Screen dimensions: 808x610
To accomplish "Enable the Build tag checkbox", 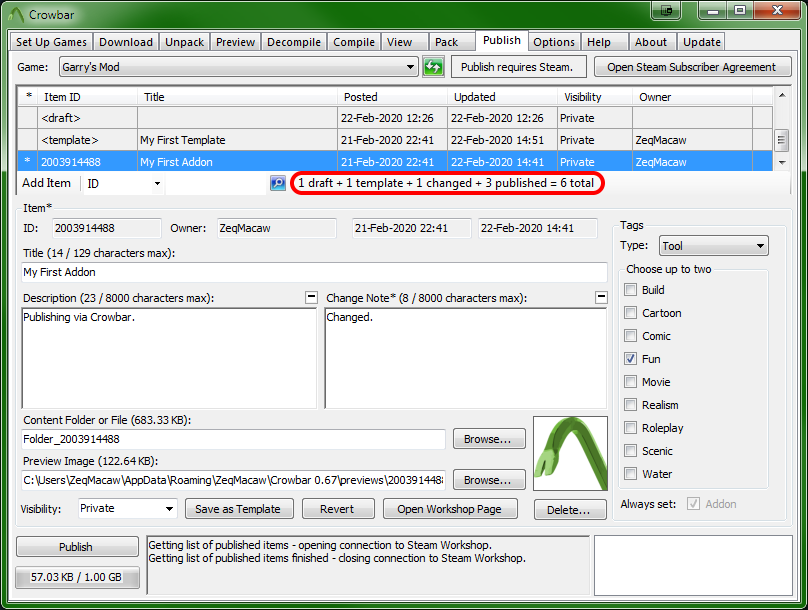I will (630, 290).
